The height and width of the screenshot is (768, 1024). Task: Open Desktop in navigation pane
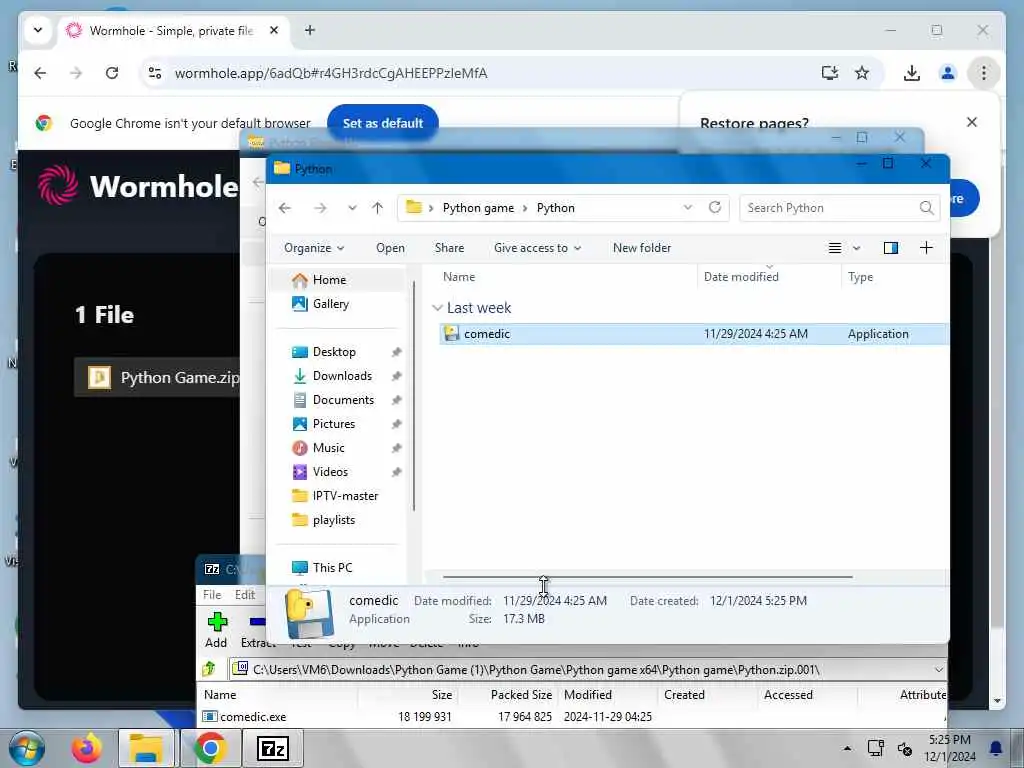point(334,352)
